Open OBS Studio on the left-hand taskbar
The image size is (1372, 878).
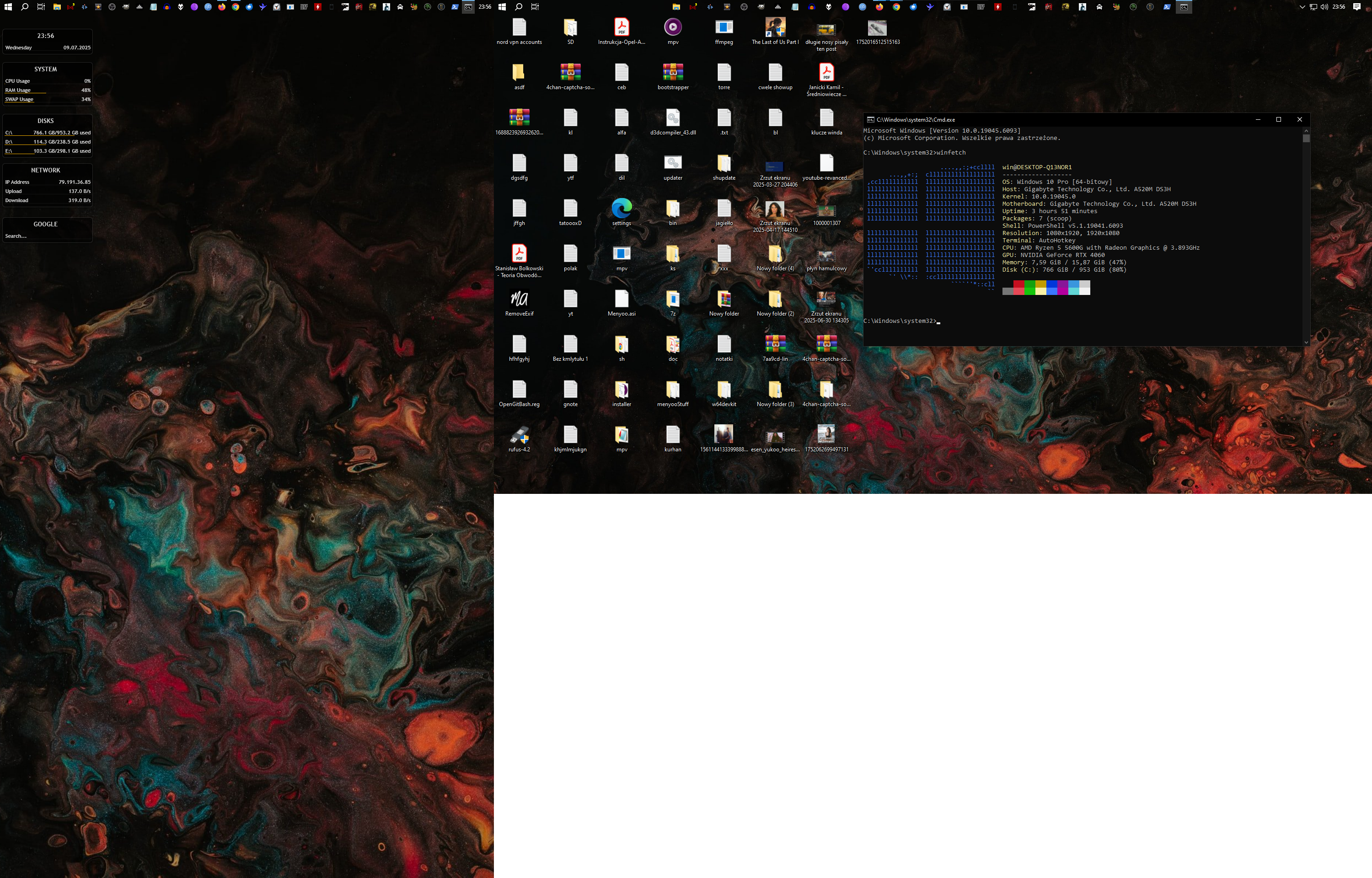point(112,7)
